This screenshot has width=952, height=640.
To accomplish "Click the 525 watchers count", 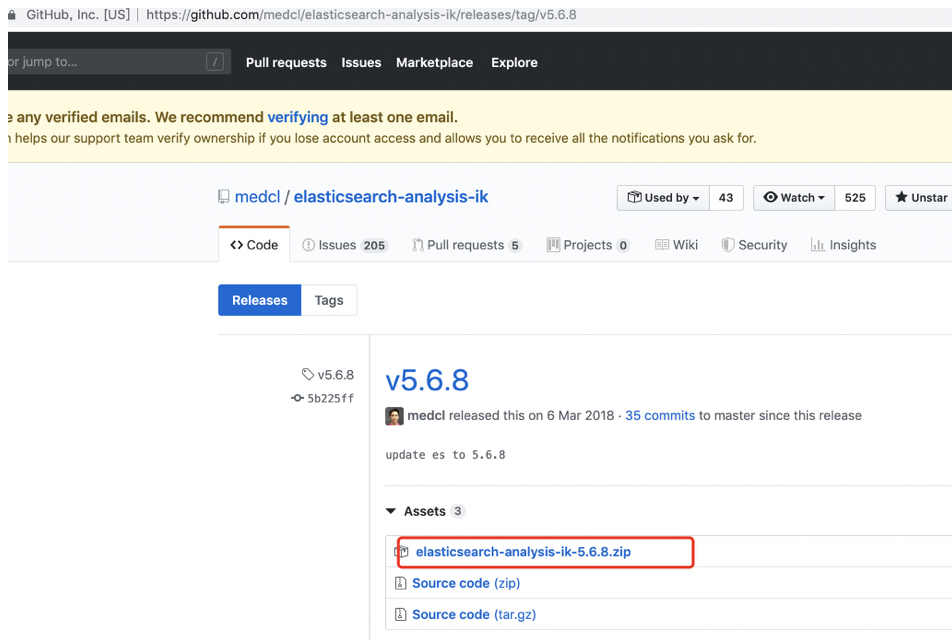I will 855,198.
